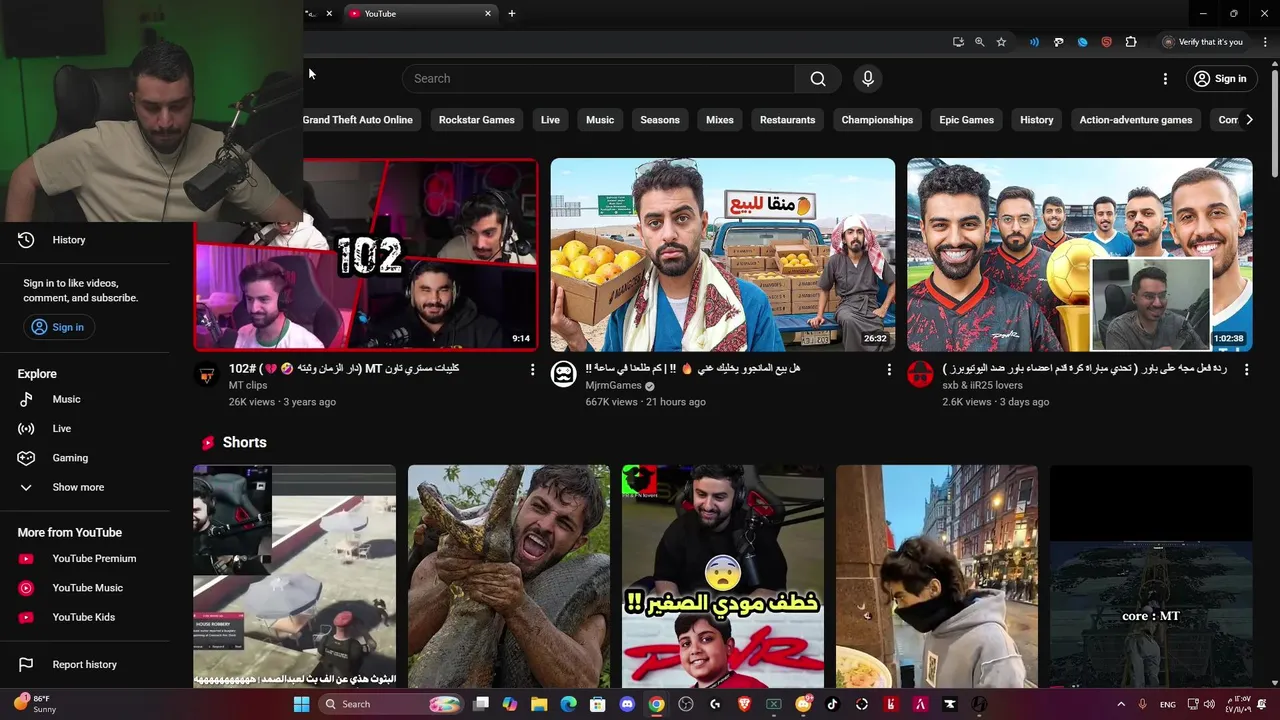Open options menu for the MT clips video

tap(532, 370)
